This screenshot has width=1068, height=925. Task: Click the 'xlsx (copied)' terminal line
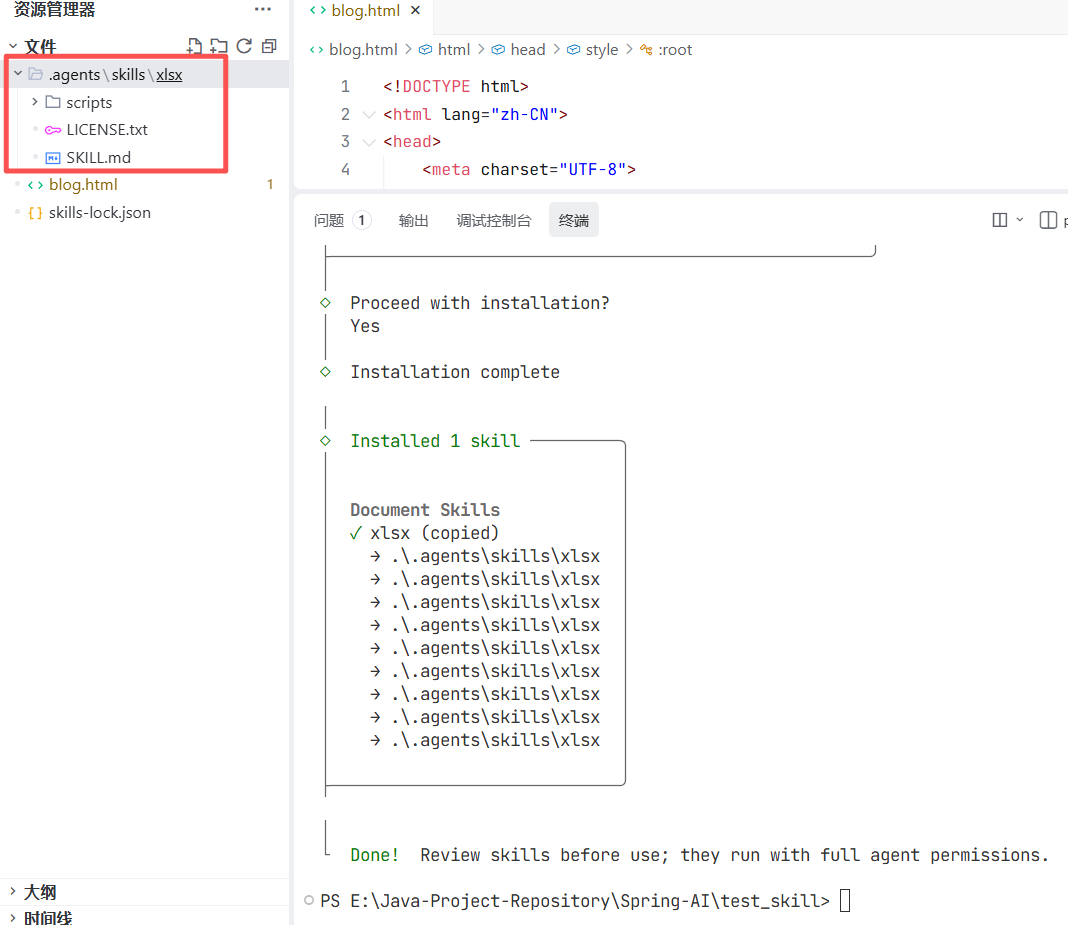coord(435,533)
